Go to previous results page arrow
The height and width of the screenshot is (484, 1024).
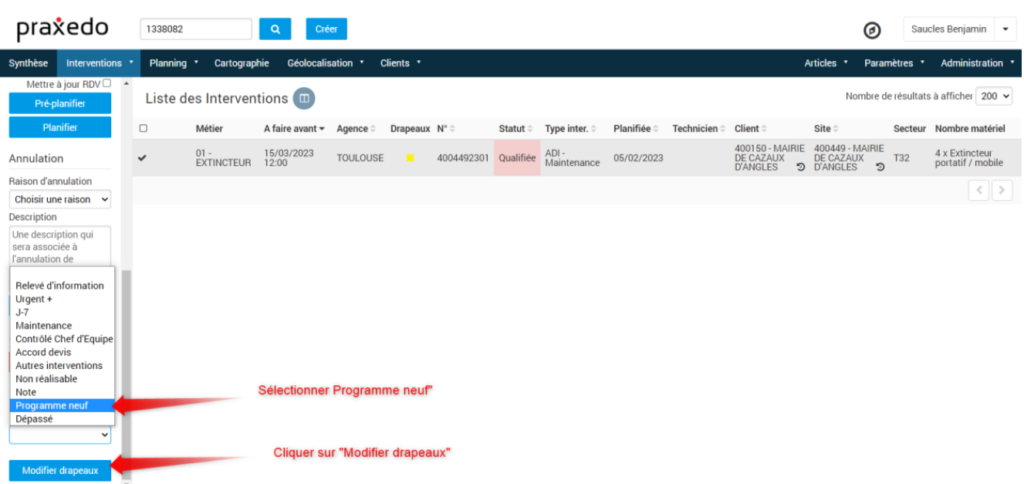[979, 190]
